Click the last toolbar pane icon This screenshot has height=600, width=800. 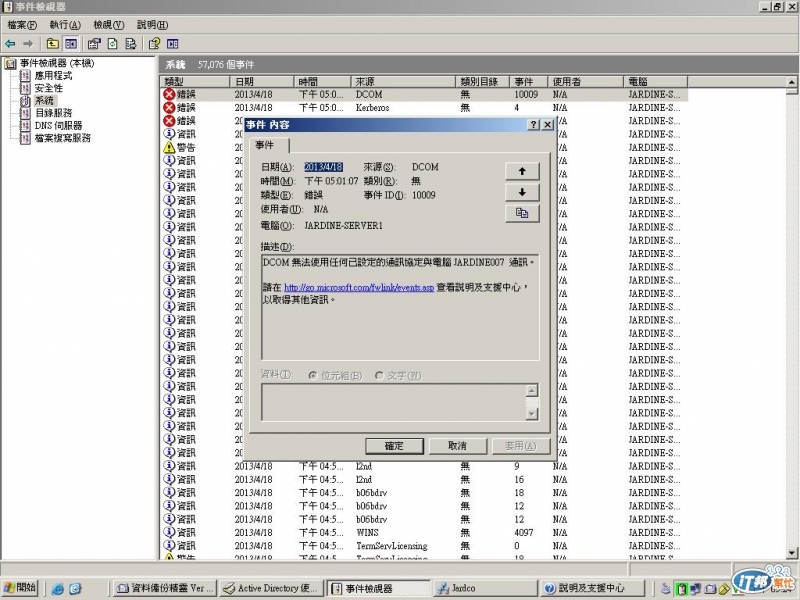(x=173, y=44)
